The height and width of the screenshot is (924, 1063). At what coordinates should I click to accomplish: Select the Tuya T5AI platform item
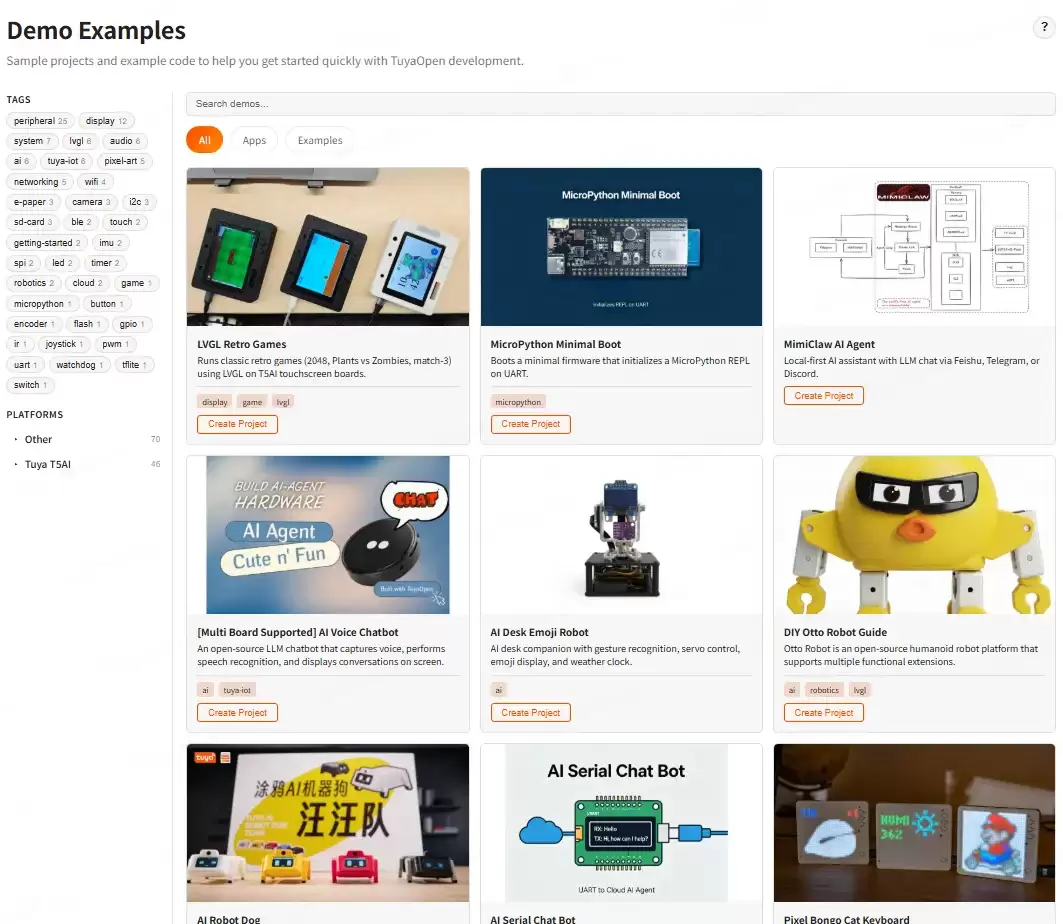point(85,464)
